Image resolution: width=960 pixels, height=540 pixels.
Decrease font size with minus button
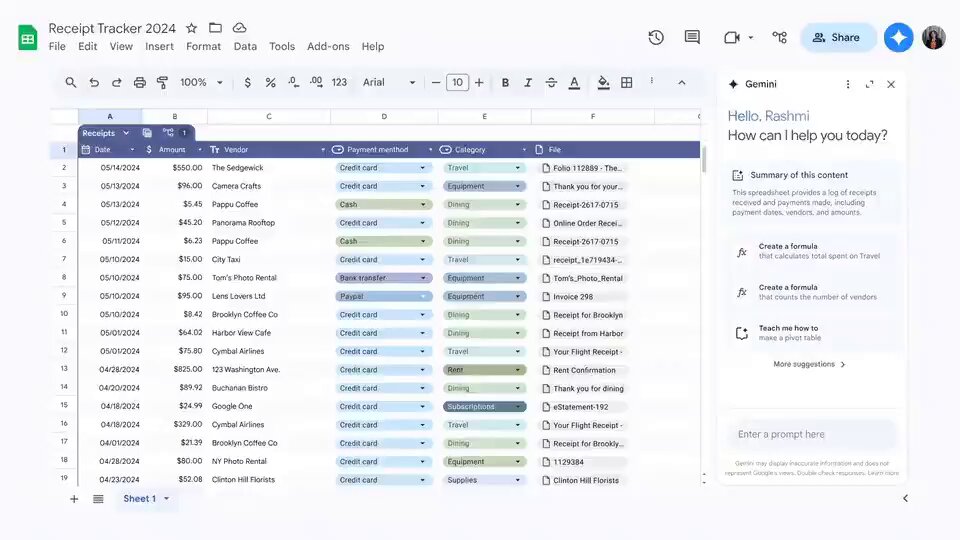[x=436, y=83]
